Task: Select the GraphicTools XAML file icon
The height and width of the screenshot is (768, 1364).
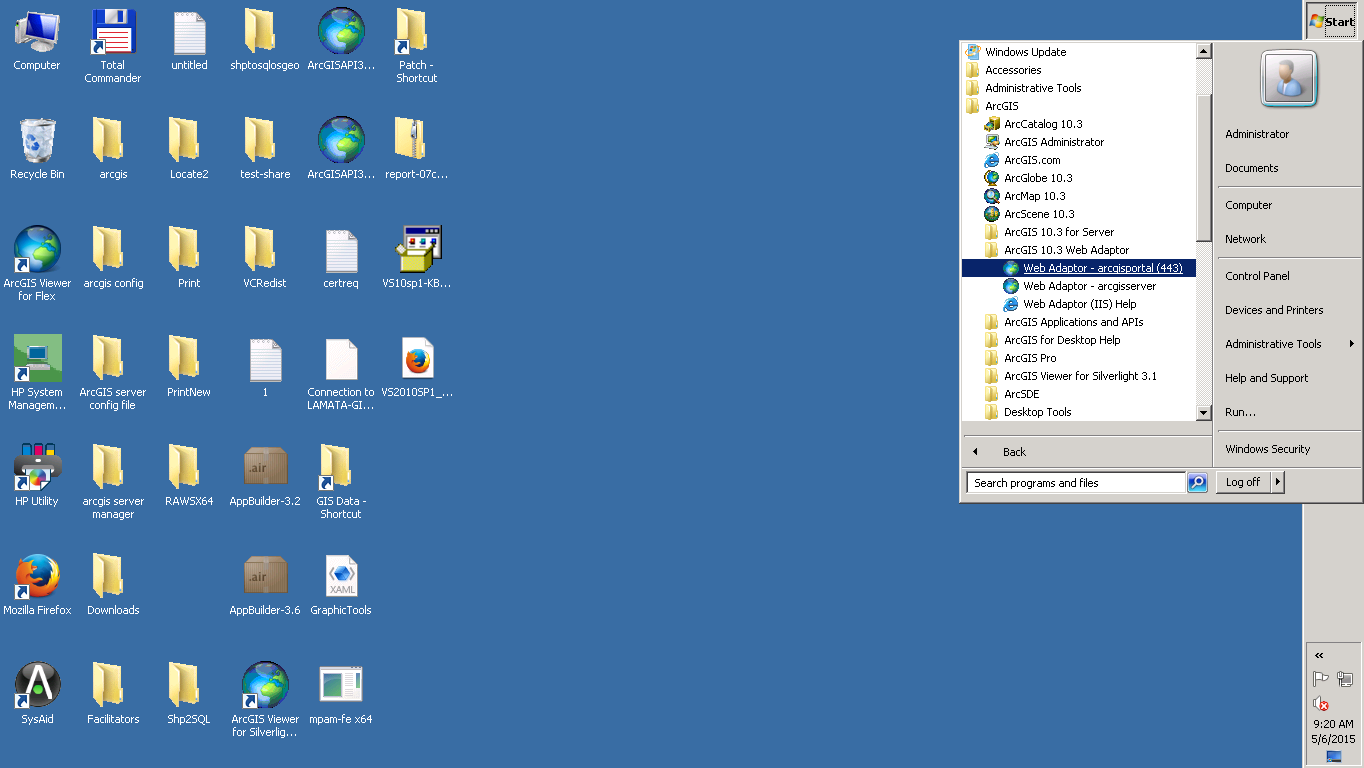Action: (x=341, y=585)
